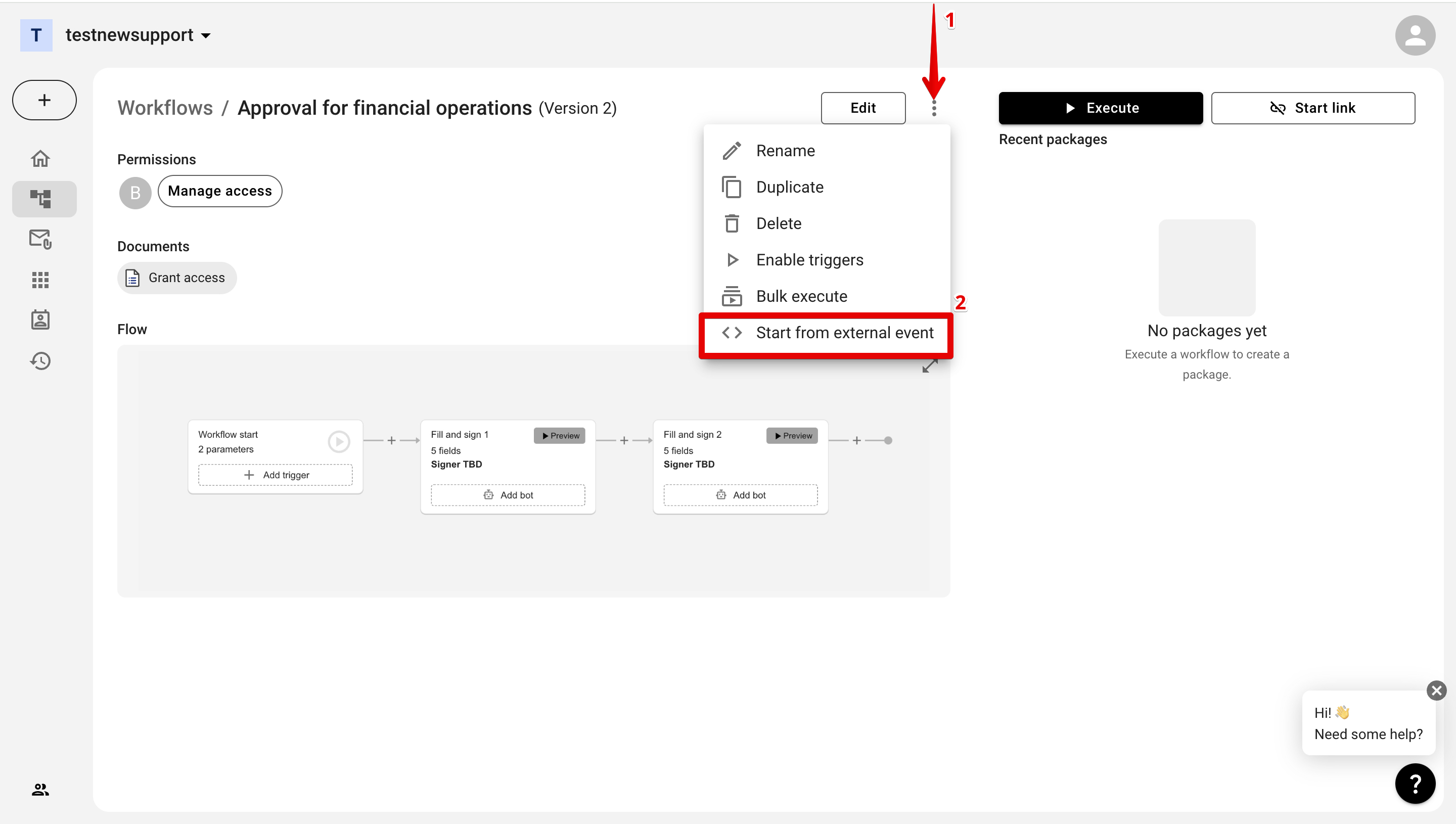Preview the Fill and sign 2 step

pyautogui.click(x=792, y=436)
